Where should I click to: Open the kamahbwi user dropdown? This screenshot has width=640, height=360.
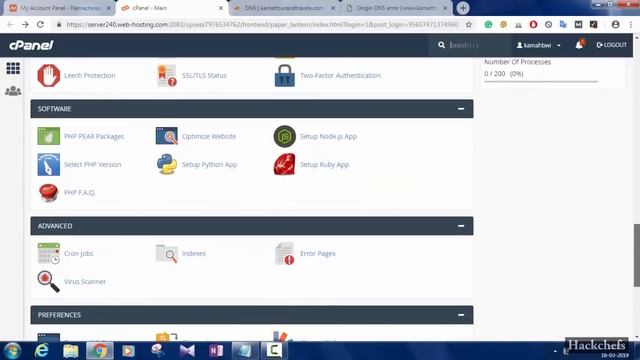[x=538, y=45]
